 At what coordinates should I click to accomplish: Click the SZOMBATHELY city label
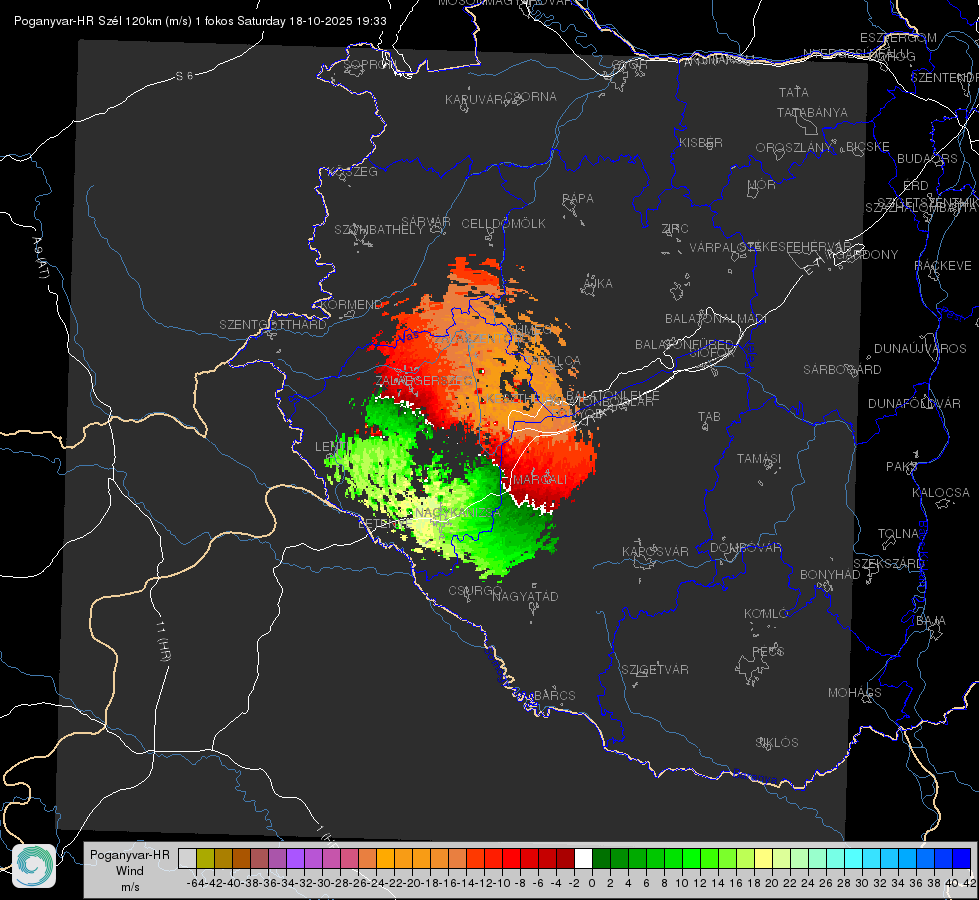coord(379,229)
